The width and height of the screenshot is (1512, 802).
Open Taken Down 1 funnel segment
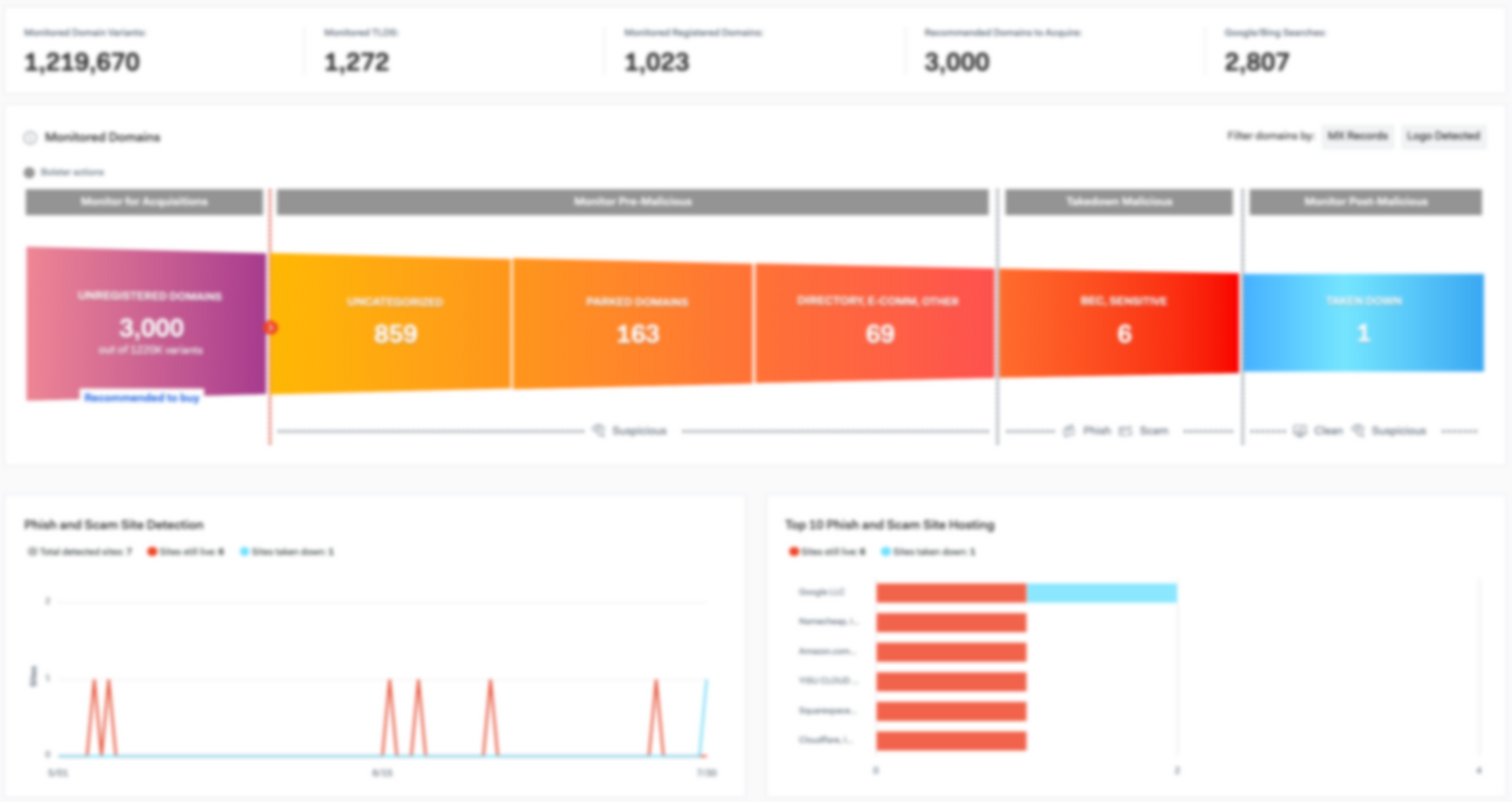click(1364, 323)
